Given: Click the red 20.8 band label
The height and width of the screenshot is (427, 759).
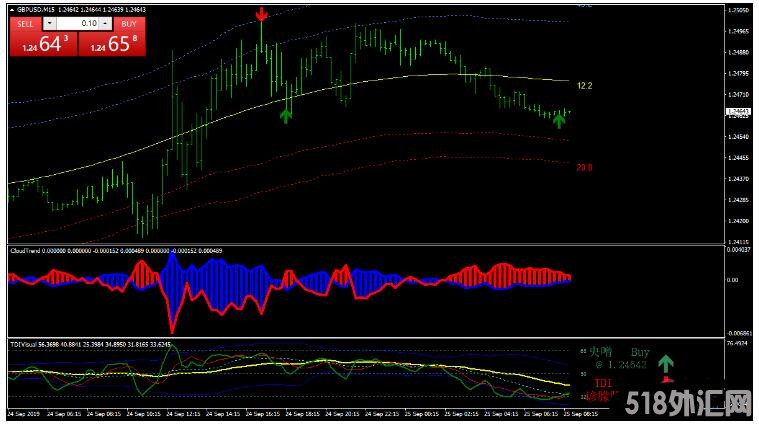Looking at the screenshot, I should click(x=584, y=168).
